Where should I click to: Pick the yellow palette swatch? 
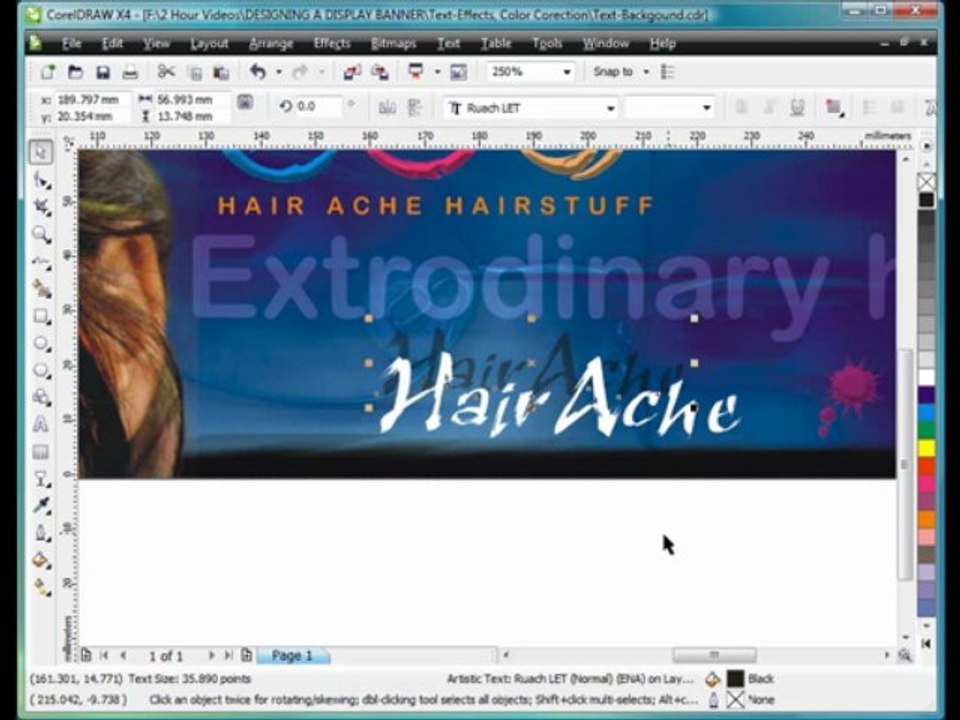(926, 449)
